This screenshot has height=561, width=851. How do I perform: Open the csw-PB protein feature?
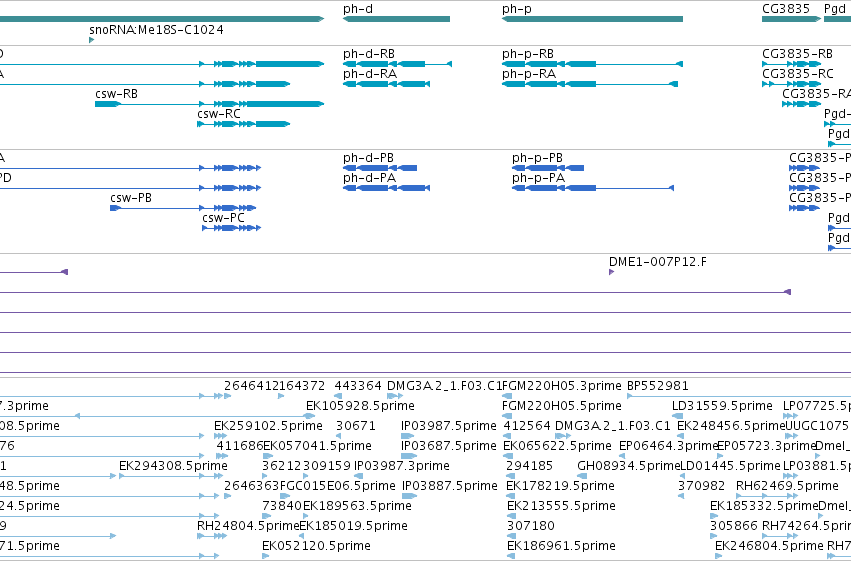pyautogui.click(x=183, y=208)
